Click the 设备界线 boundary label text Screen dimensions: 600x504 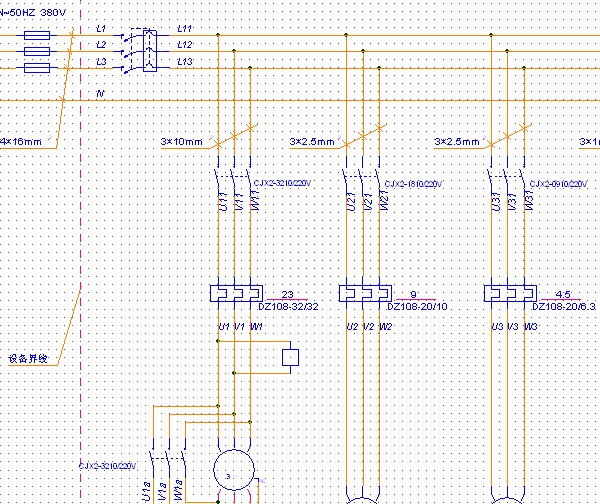coord(28,358)
